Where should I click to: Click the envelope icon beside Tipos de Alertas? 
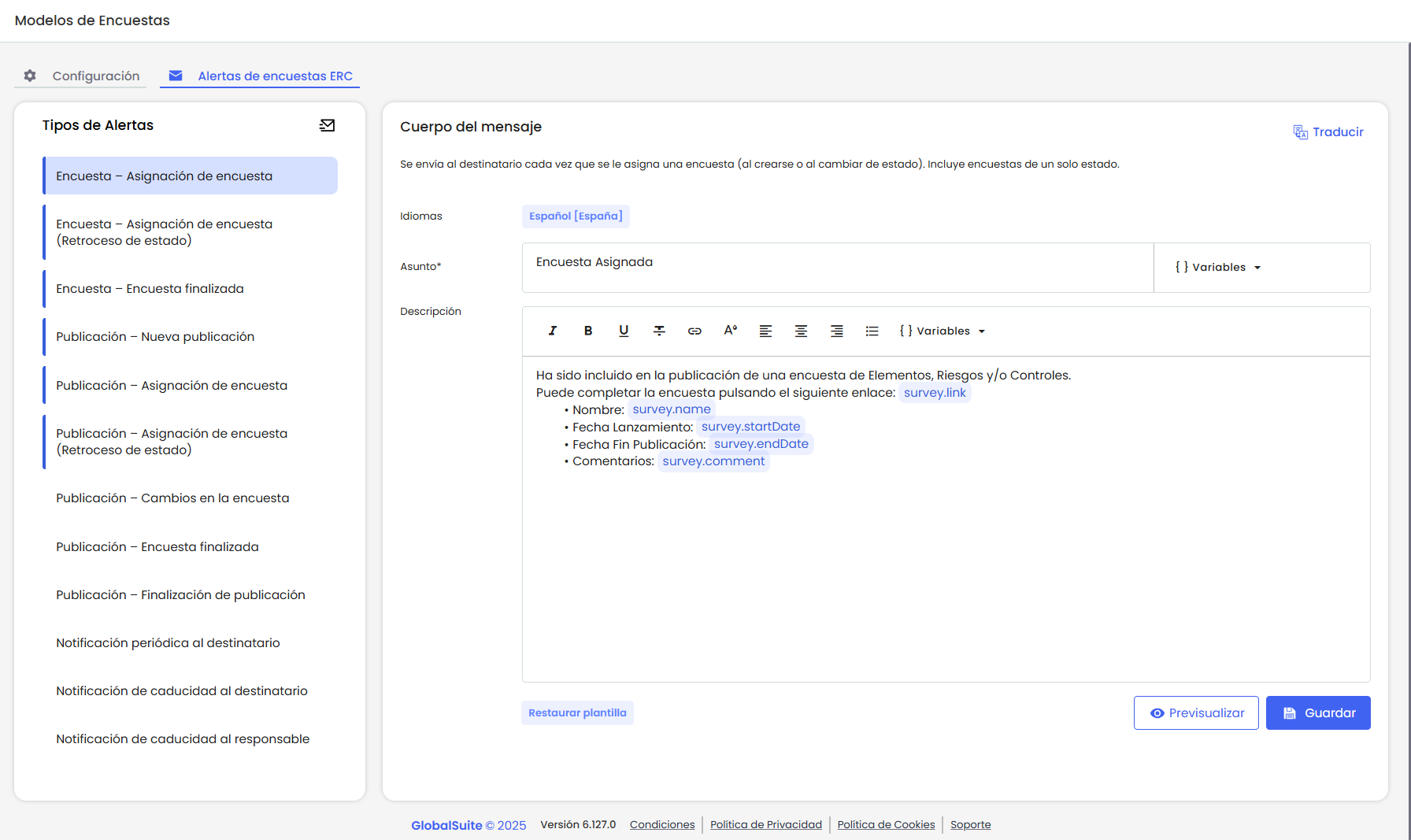click(x=327, y=125)
